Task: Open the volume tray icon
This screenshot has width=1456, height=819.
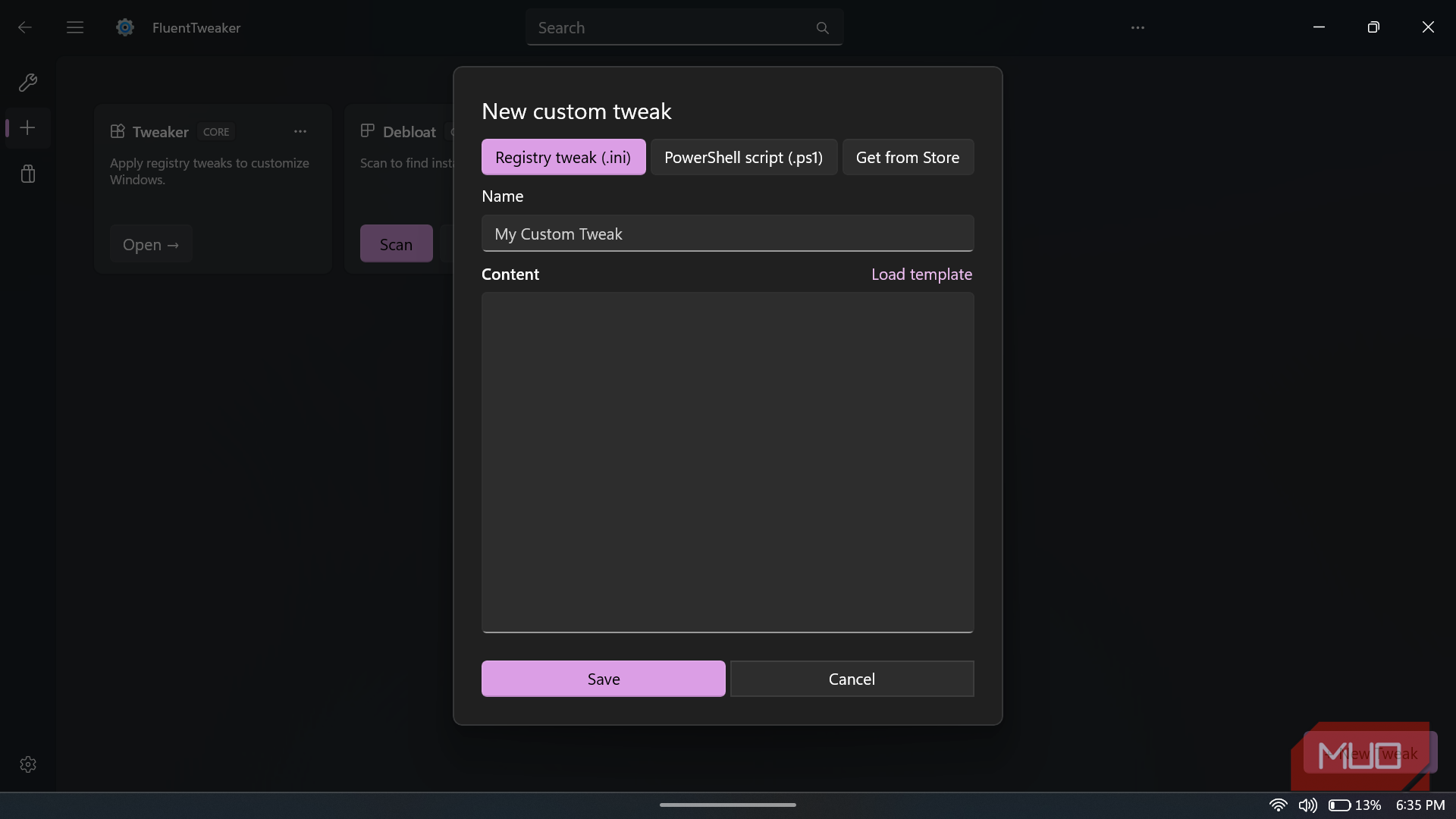Action: [x=1307, y=805]
